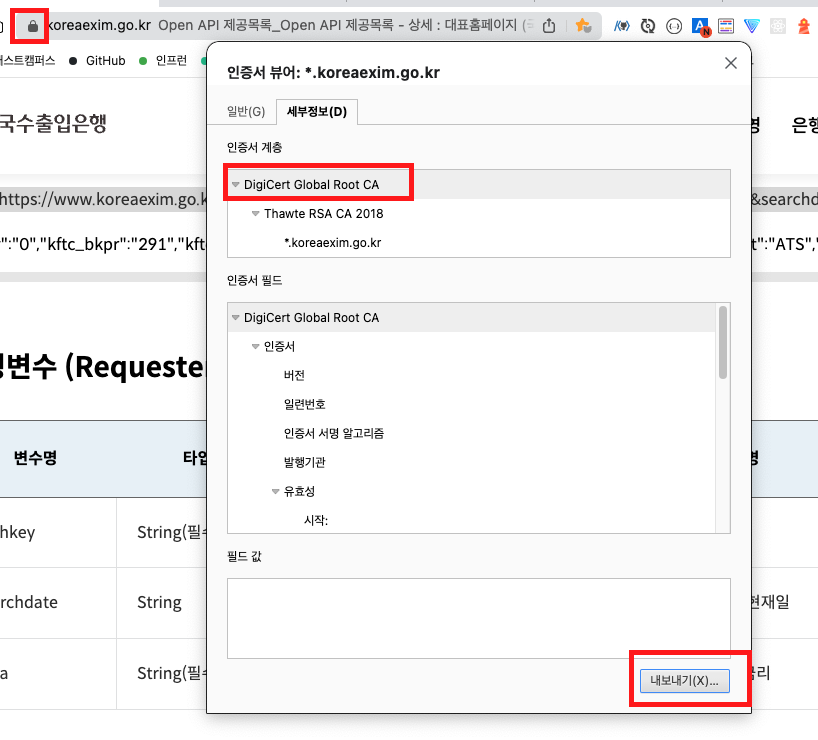This screenshot has height=740, width=818.
Task: Open the blue angle-bracket extension icon
Action: pyautogui.click(x=621, y=26)
